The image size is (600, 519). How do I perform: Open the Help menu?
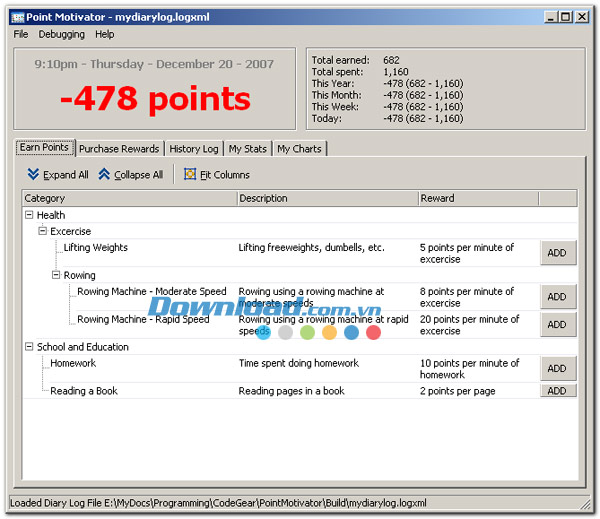(105, 34)
